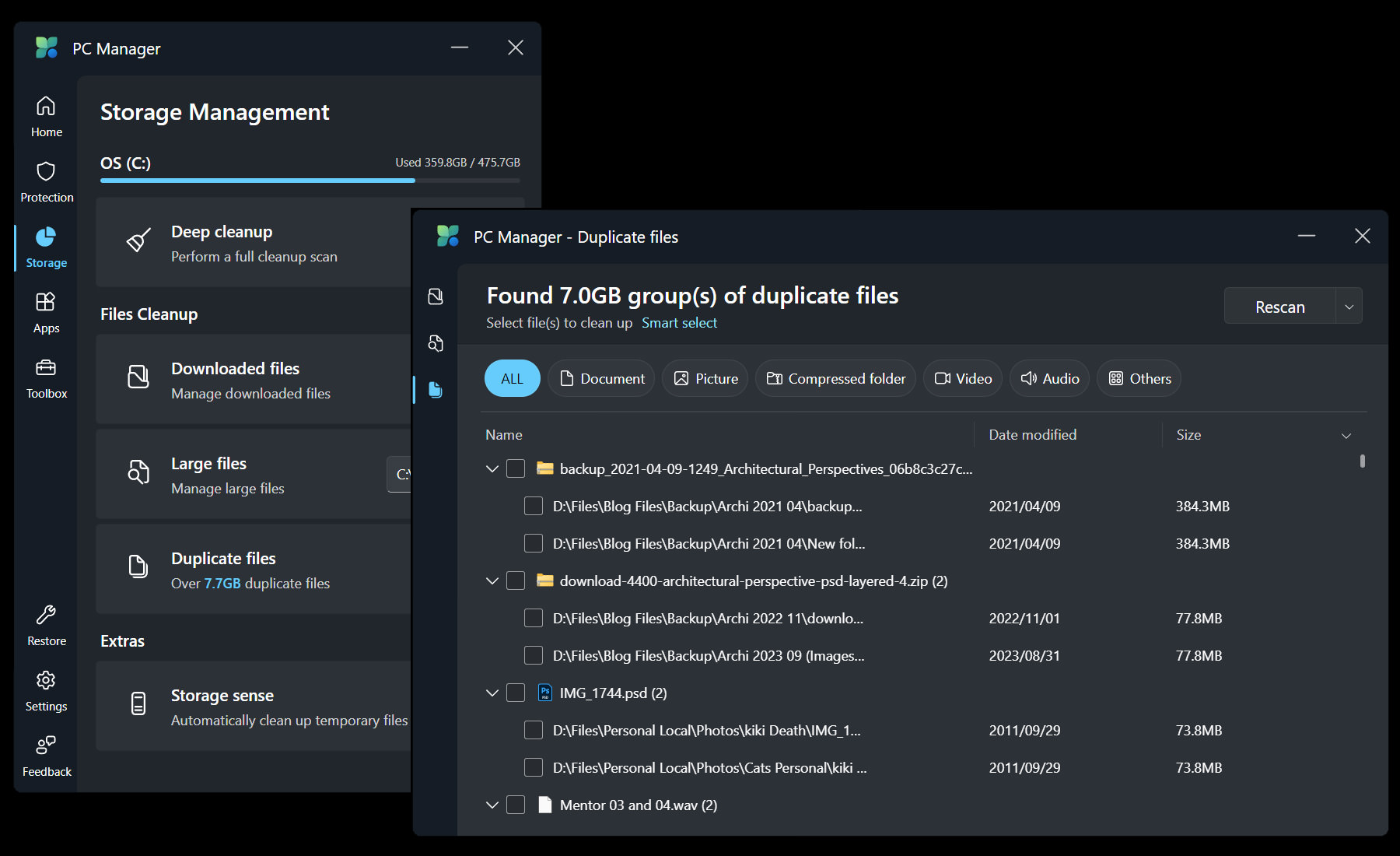Open Settings from the sidebar

click(46, 691)
